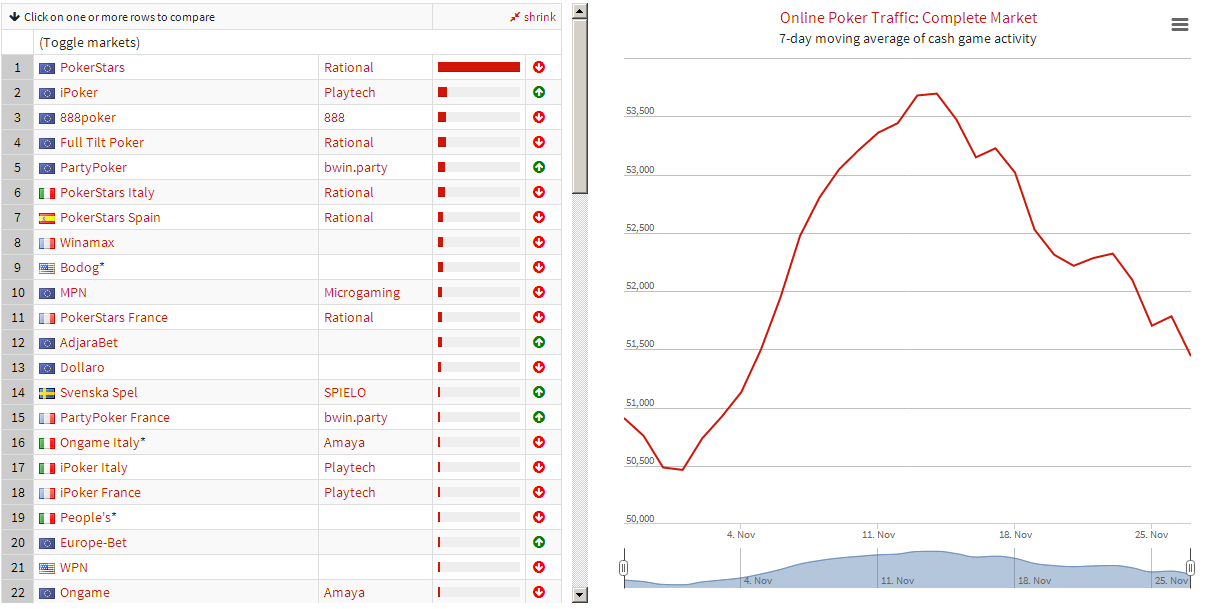
Task: Select row number 9 to compare
Action: 17,267
